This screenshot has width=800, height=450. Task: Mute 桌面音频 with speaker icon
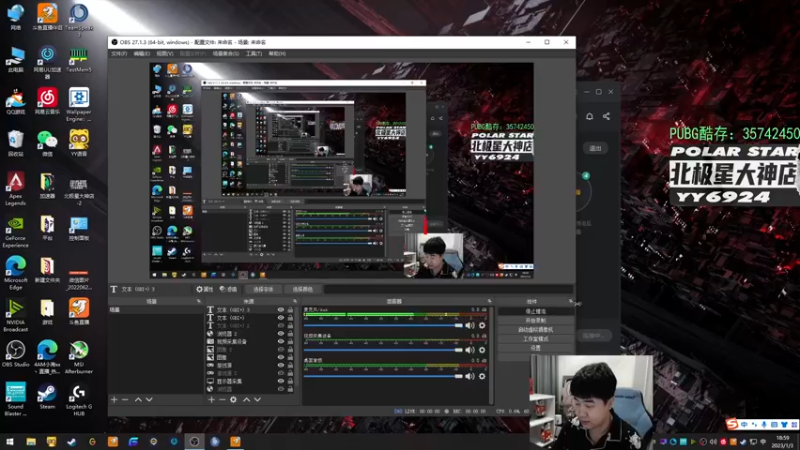pos(470,376)
